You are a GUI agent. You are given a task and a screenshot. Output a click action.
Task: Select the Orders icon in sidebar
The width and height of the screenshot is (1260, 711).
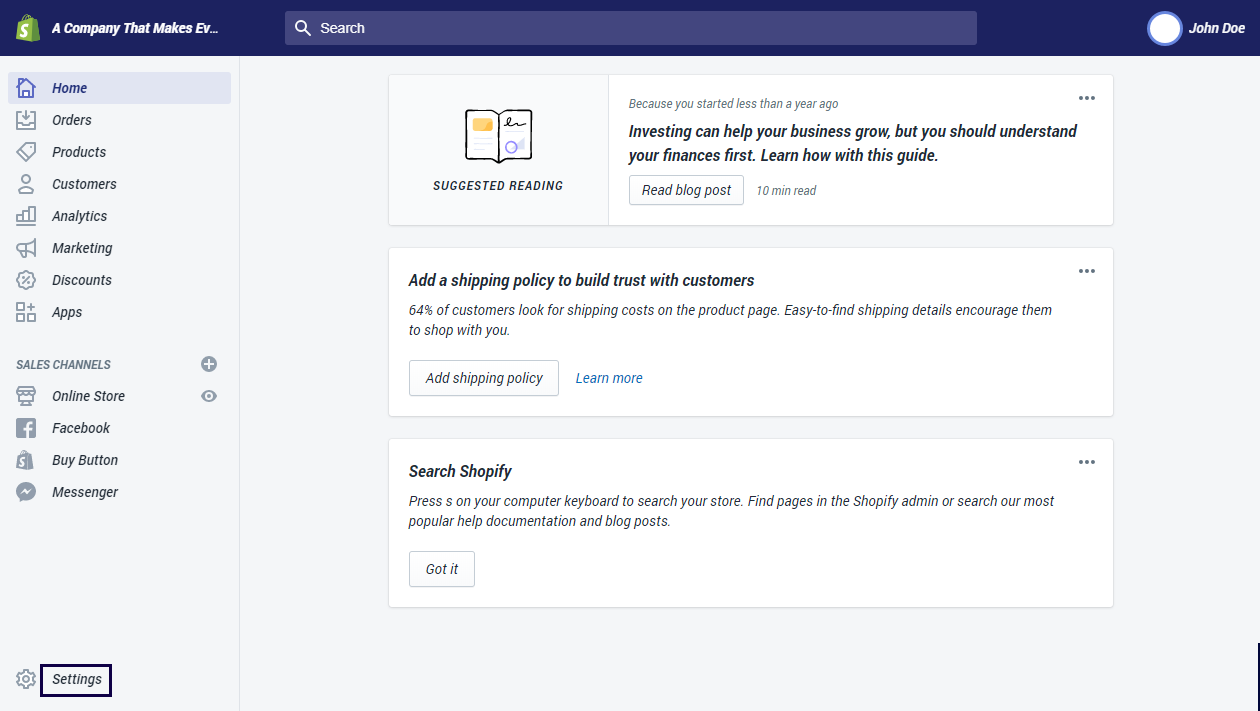pos(25,120)
